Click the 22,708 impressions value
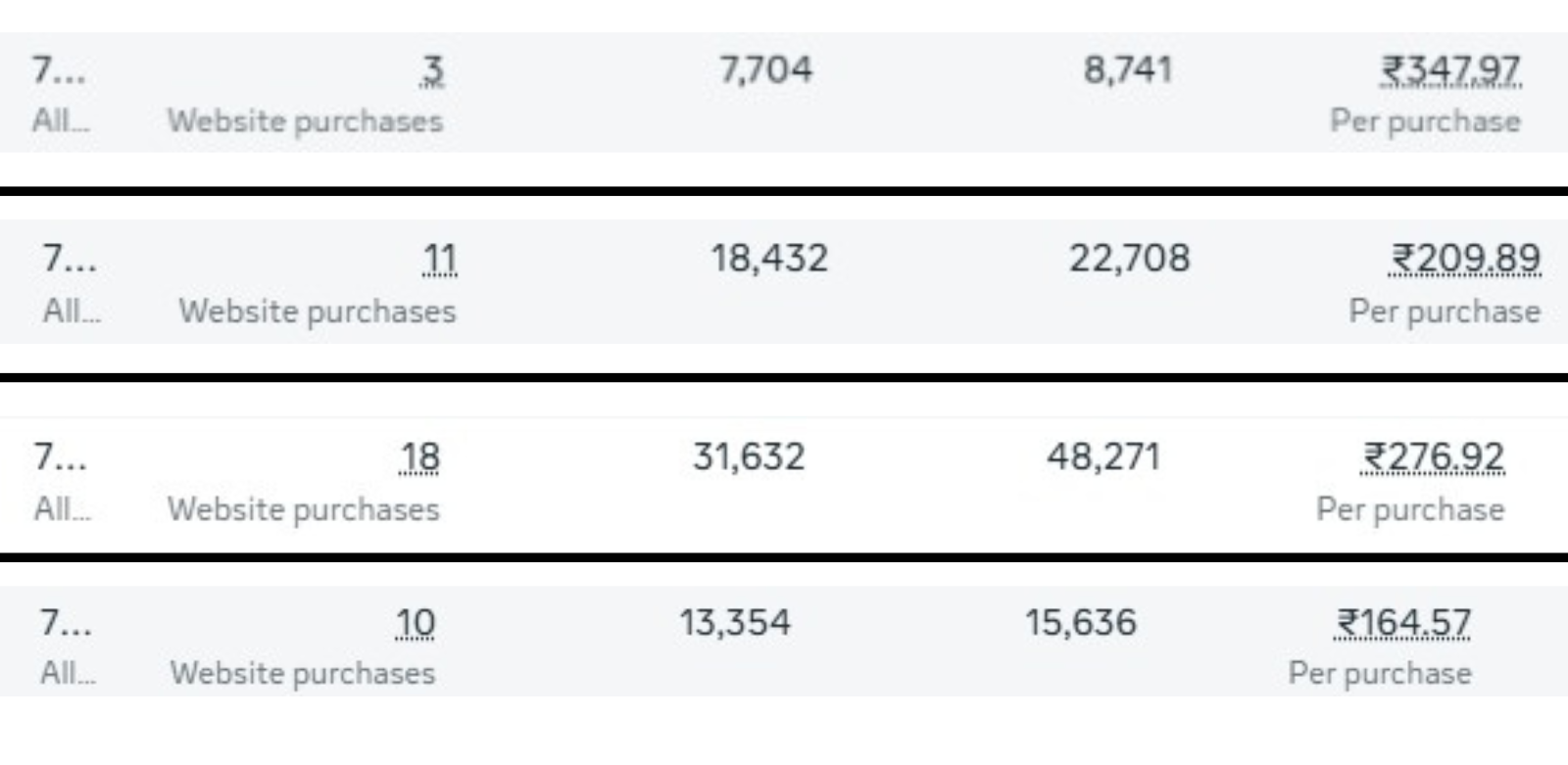 click(1129, 260)
